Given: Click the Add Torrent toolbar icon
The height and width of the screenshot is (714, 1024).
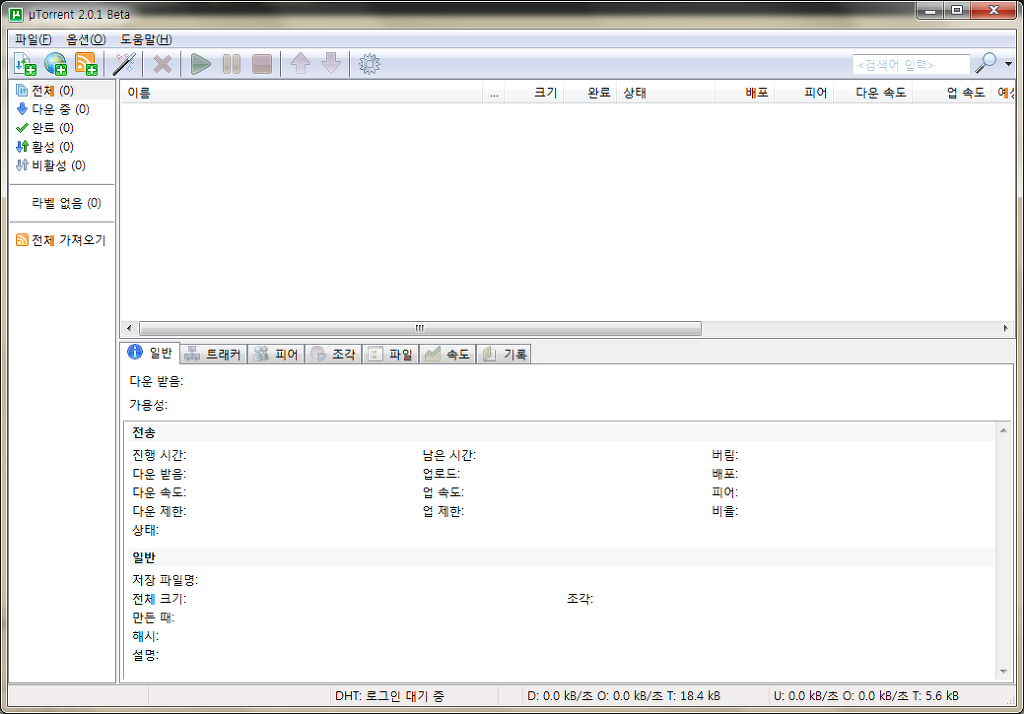Looking at the screenshot, I should point(25,64).
